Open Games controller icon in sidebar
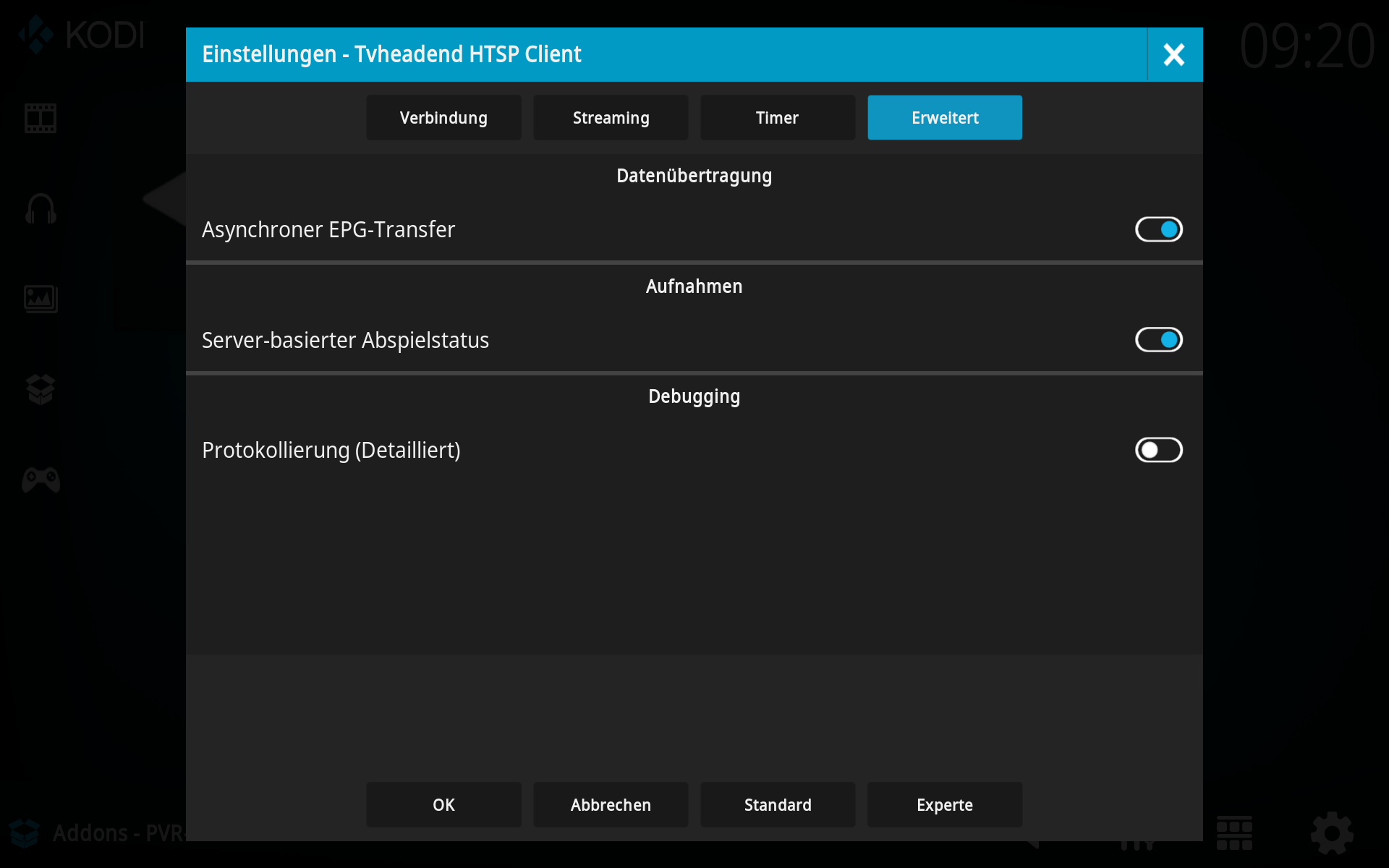The height and width of the screenshot is (868, 1389). point(41,480)
